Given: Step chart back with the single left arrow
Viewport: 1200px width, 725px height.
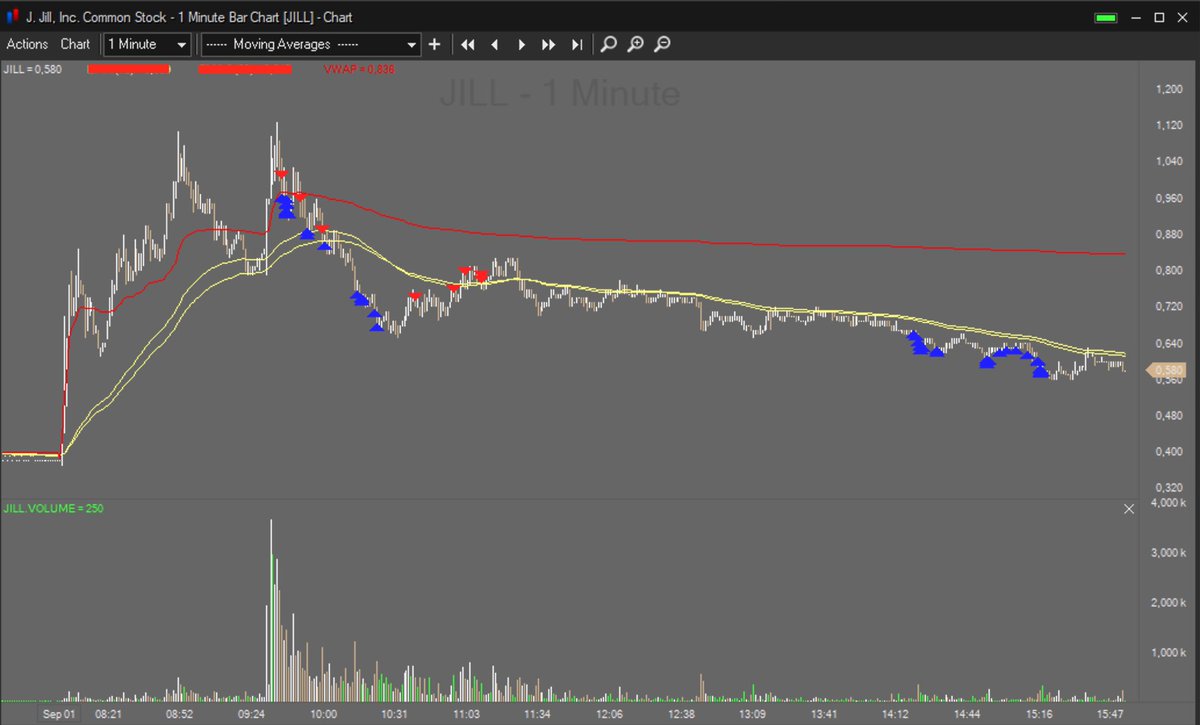Looking at the screenshot, I should tap(494, 44).
